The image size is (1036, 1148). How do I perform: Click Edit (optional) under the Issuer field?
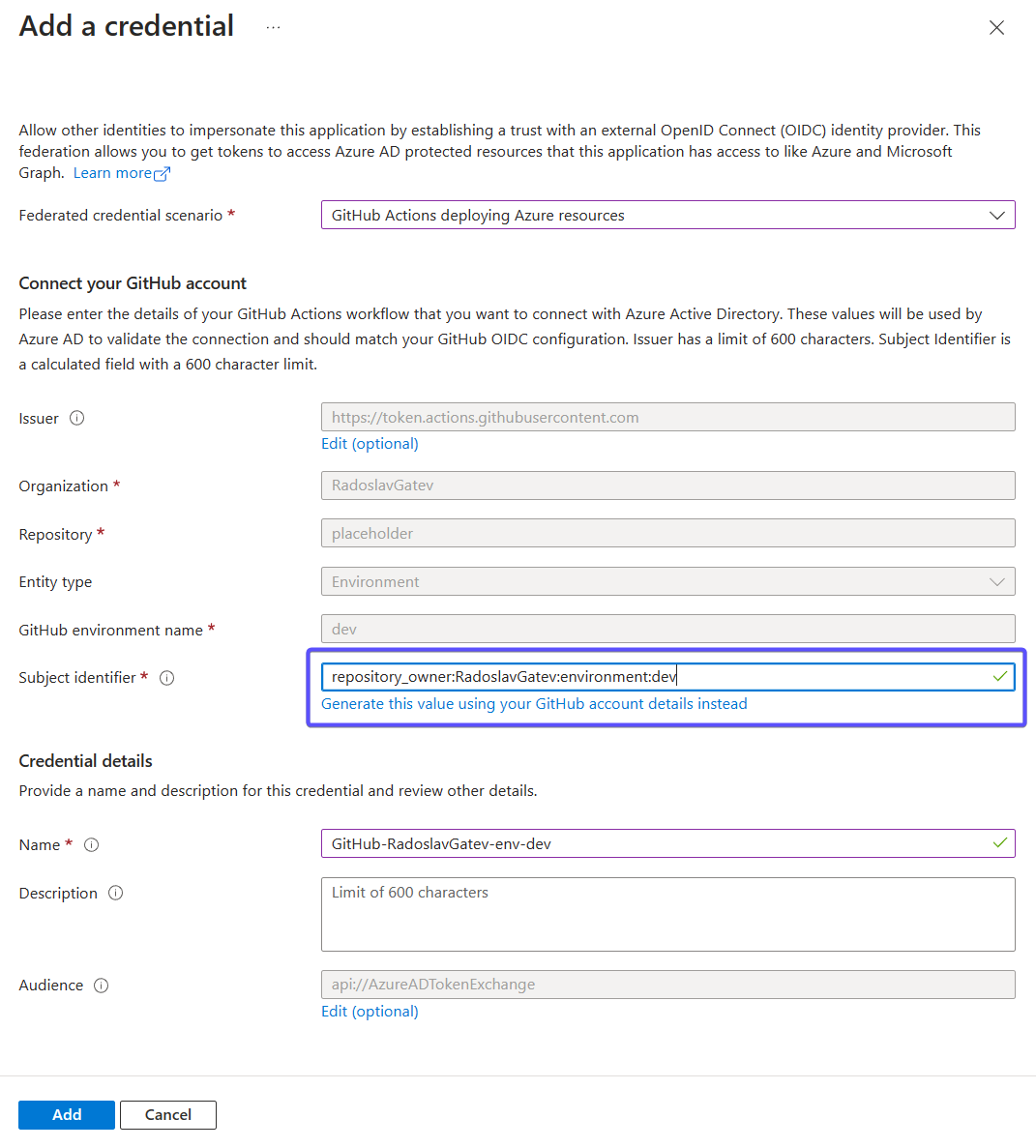tap(370, 443)
